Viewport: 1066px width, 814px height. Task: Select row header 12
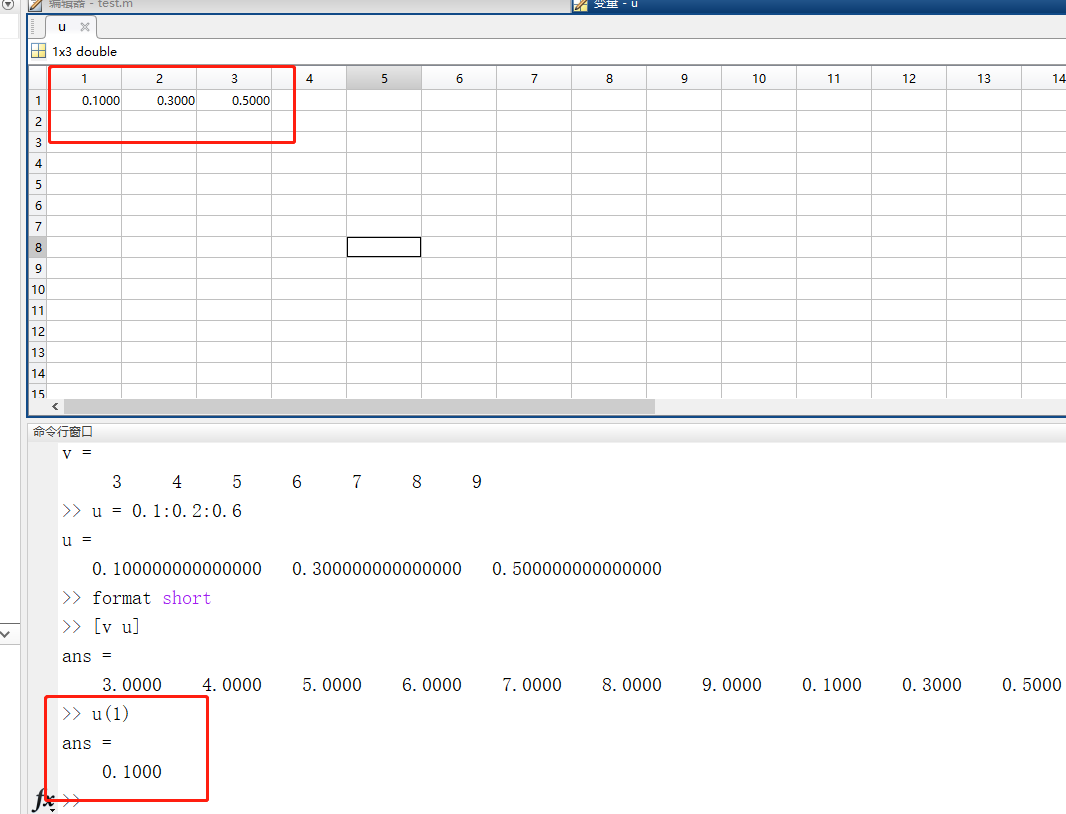point(38,332)
